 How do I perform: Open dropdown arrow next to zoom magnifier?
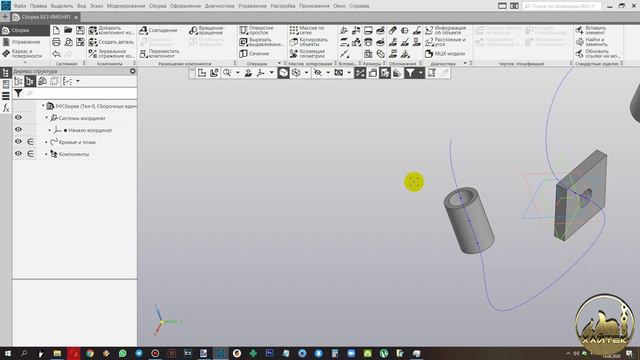[x=238, y=73]
